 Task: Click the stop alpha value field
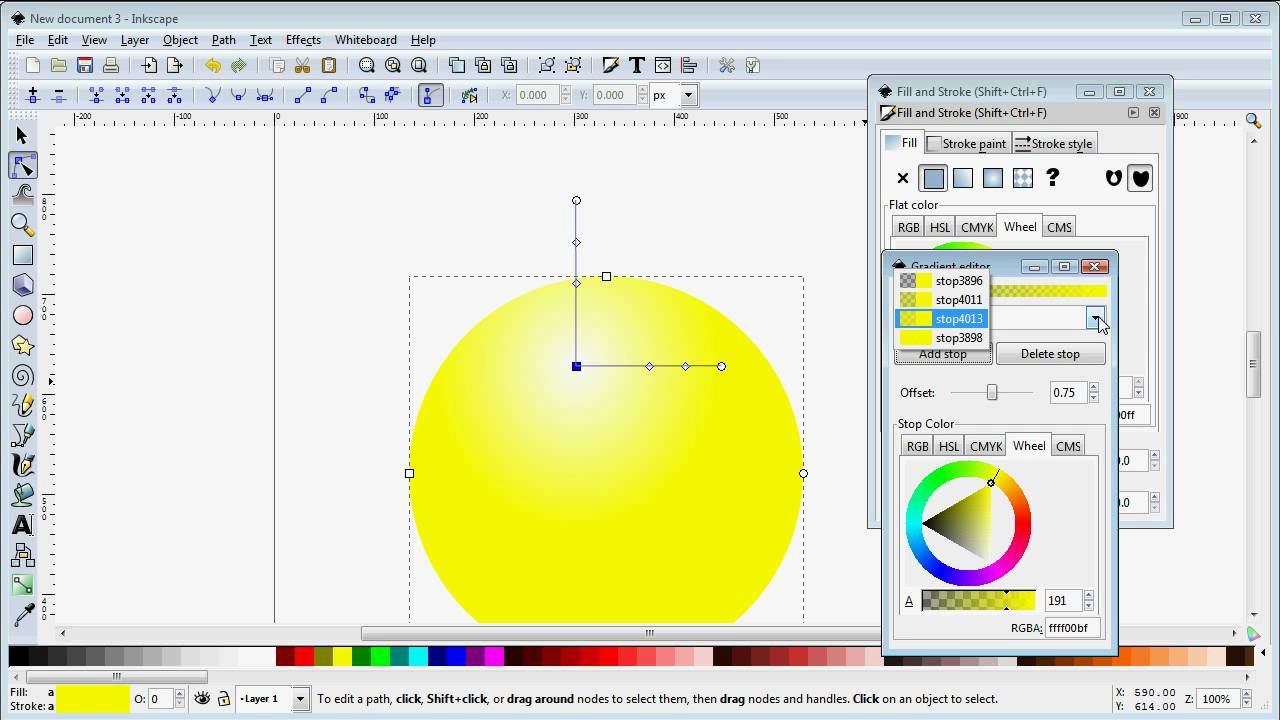coord(1062,600)
